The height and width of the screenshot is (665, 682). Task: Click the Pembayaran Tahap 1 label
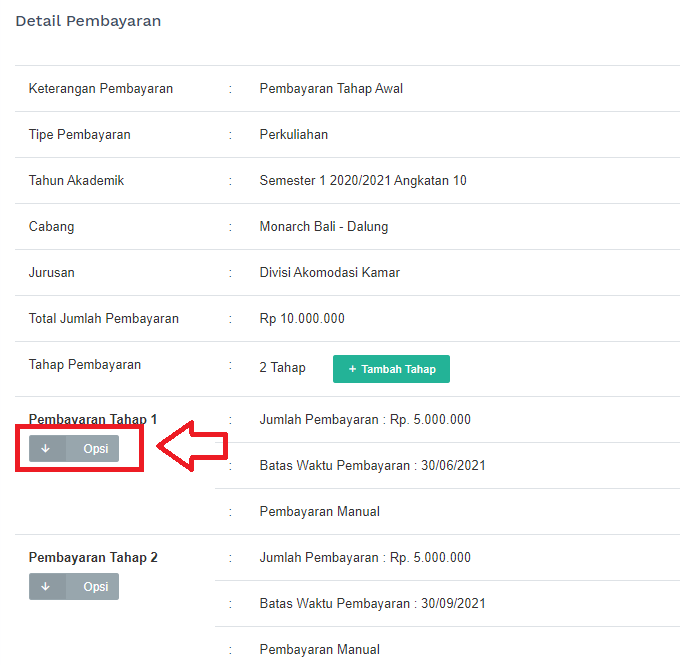[93, 420]
